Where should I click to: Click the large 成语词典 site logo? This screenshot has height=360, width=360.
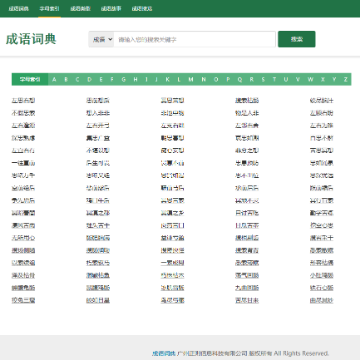(x=31, y=39)
